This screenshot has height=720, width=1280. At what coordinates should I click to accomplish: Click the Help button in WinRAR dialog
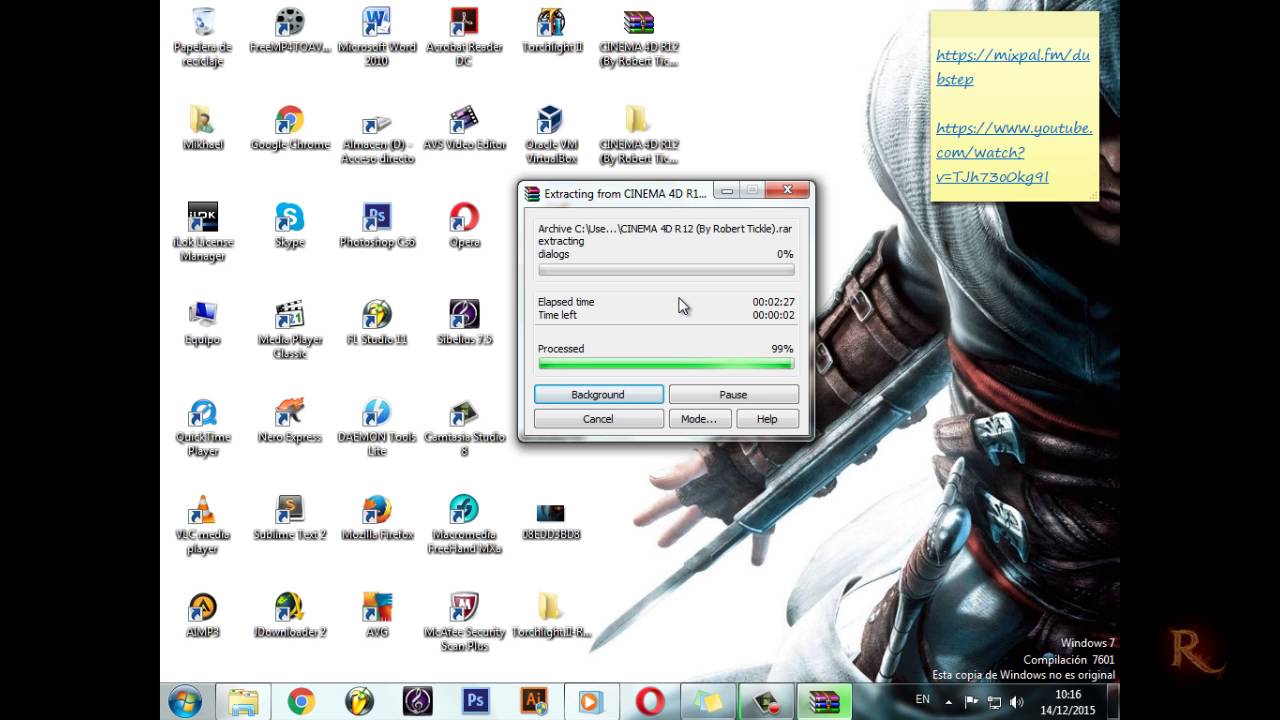tap(767, 419)
